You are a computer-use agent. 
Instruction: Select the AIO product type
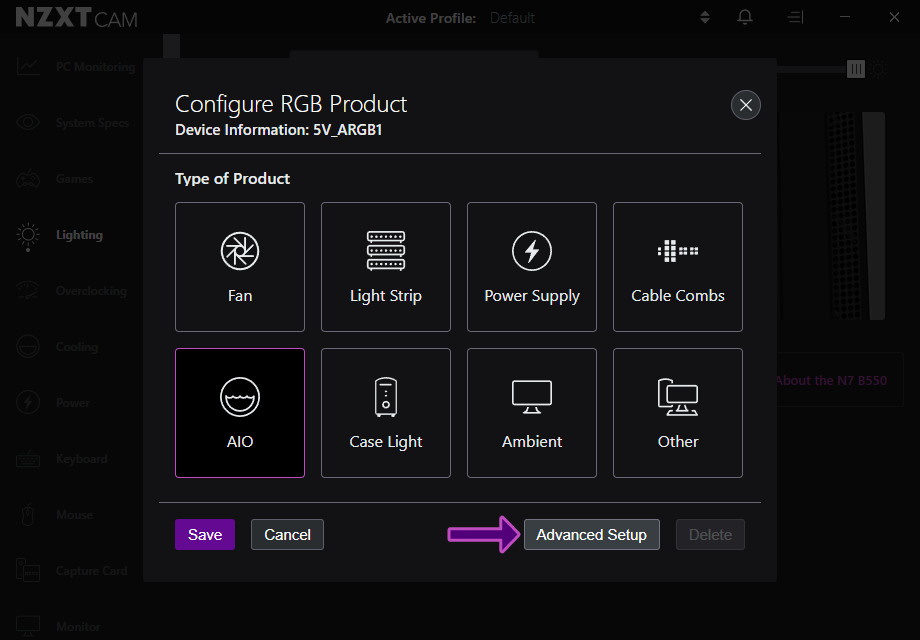(240, 413)
